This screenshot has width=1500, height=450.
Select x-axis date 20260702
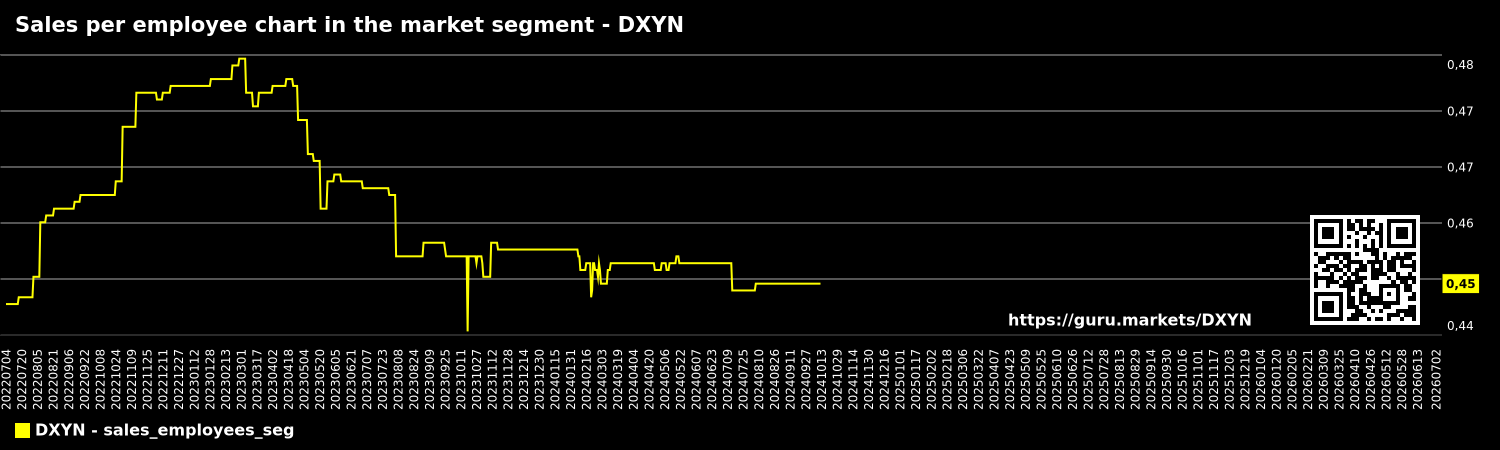pyautogui.click(x=1438, y=378)
